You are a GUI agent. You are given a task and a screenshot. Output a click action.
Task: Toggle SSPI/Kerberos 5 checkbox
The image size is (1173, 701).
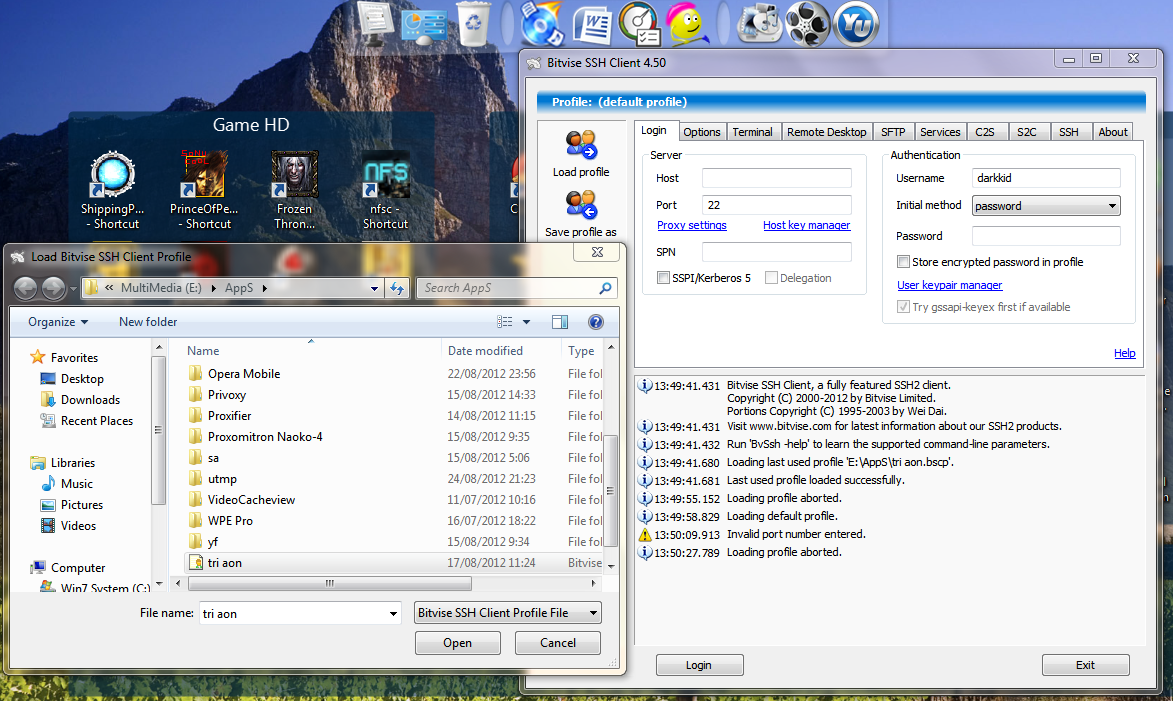(664, 278)
